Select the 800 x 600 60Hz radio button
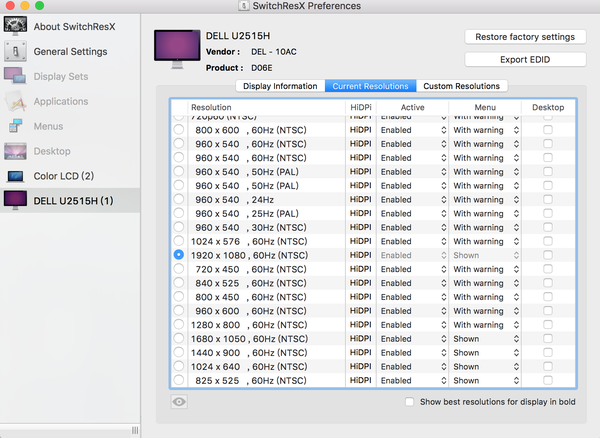The width and height of the screenshot is (600, 438). [x=179, y=130]
